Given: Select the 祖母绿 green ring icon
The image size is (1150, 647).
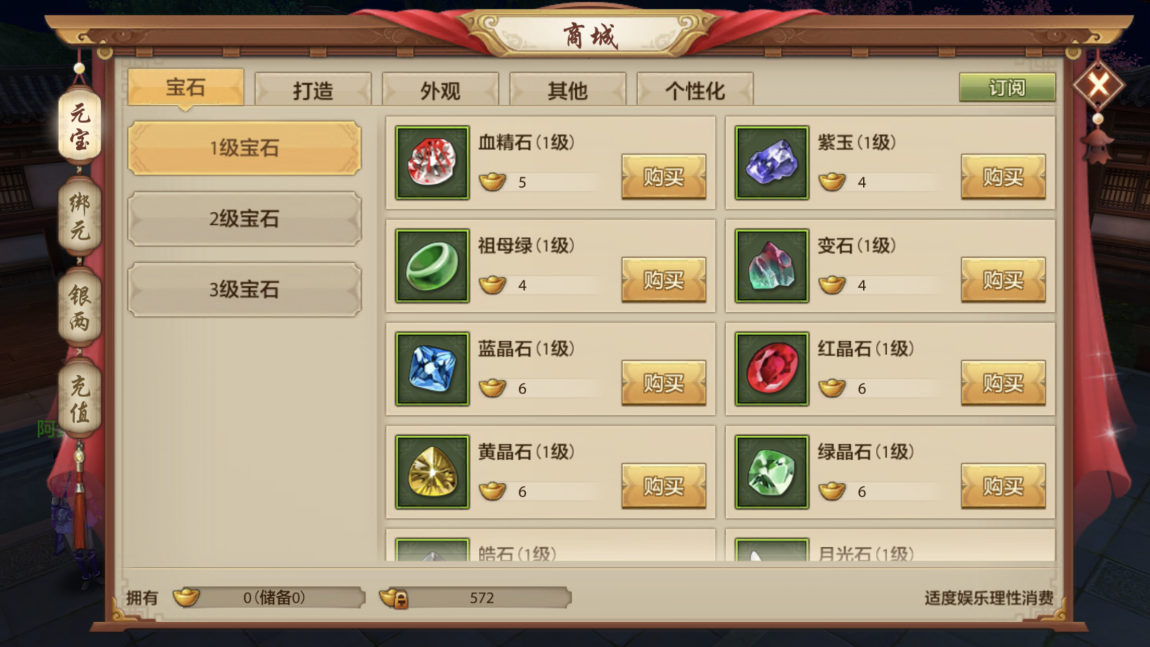Looking at the screenshot, I should tap(432, 266).
